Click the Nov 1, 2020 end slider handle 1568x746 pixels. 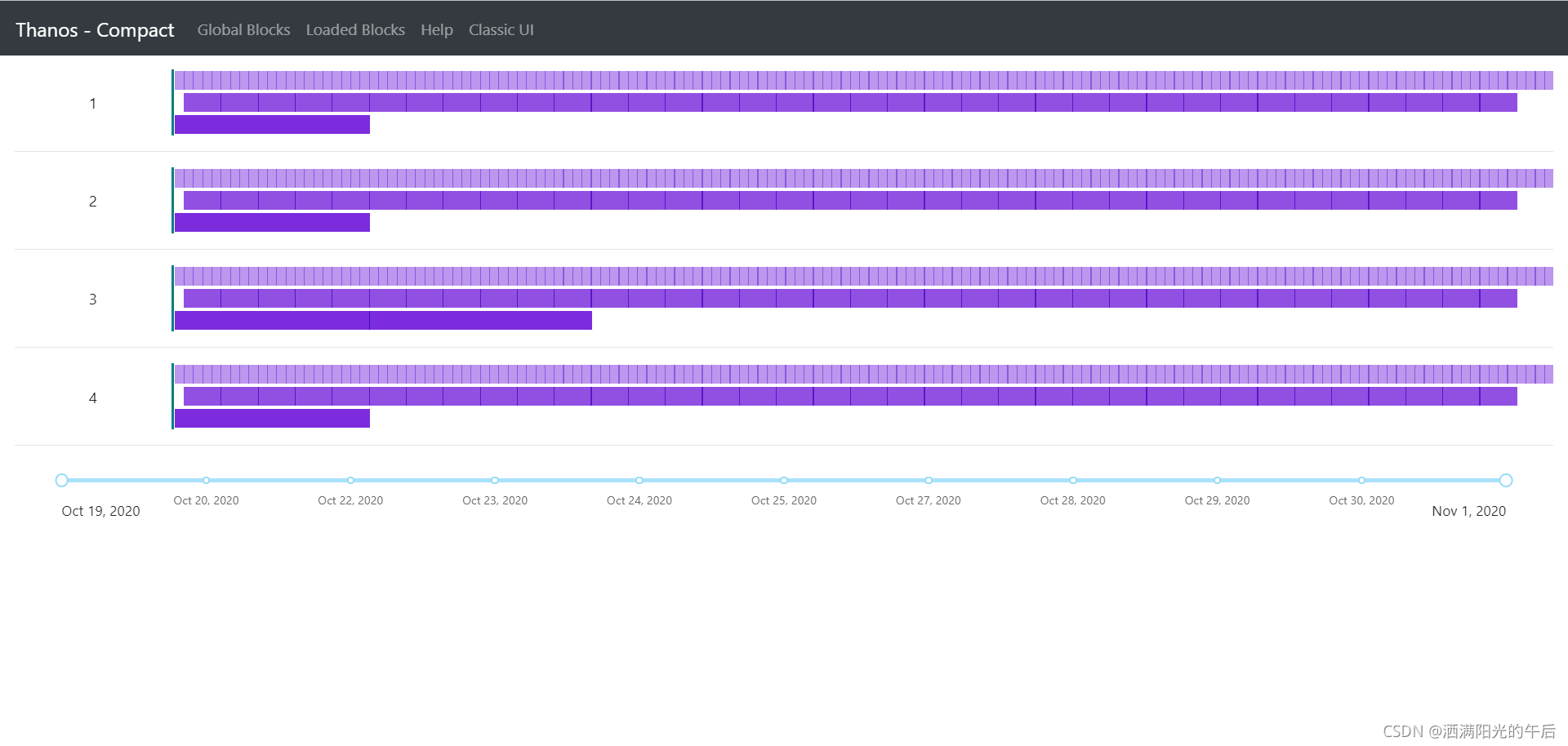1505,481
